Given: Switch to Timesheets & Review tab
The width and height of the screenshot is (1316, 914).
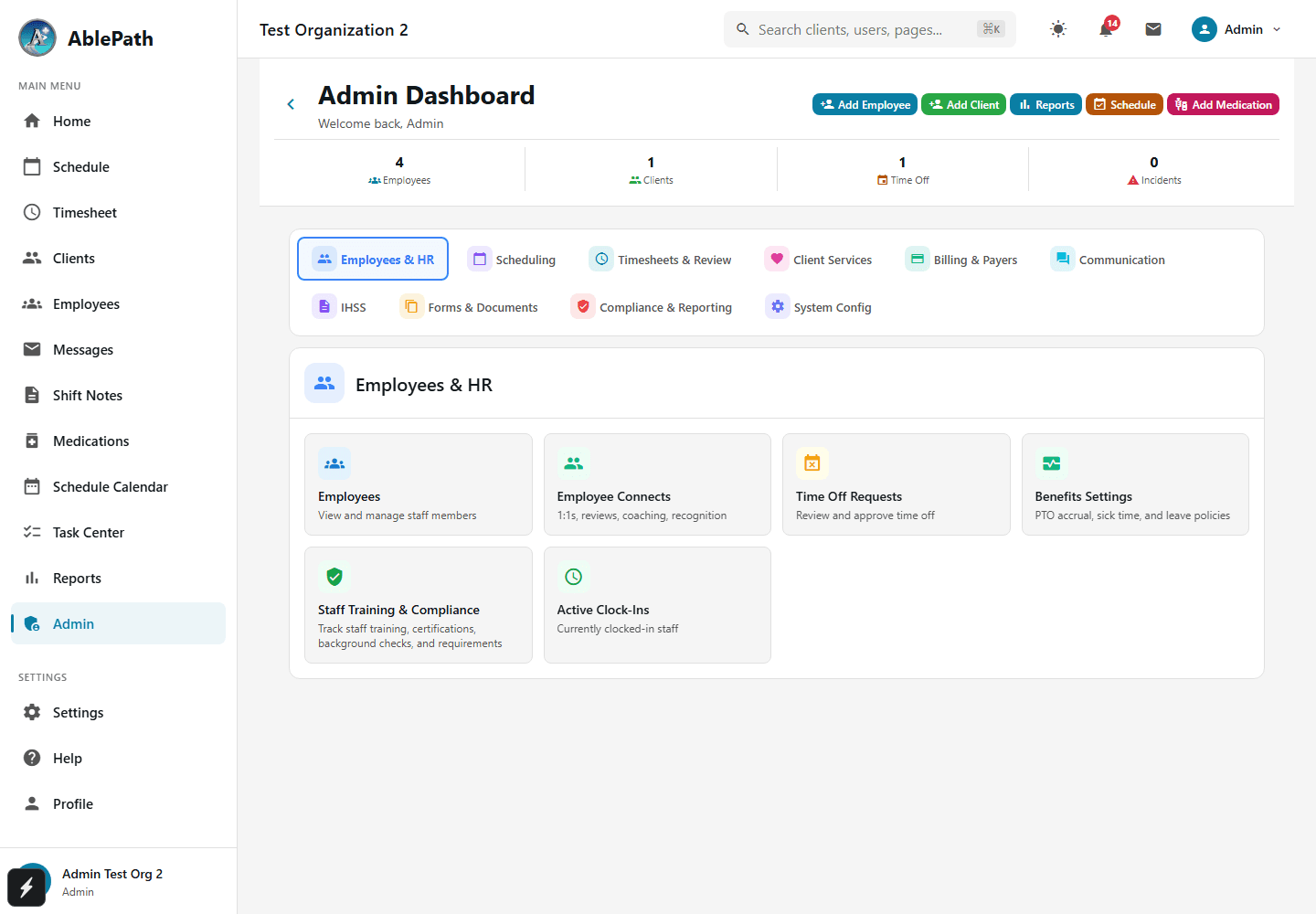Looking at the screenshot, I should [x=661, y=260].
